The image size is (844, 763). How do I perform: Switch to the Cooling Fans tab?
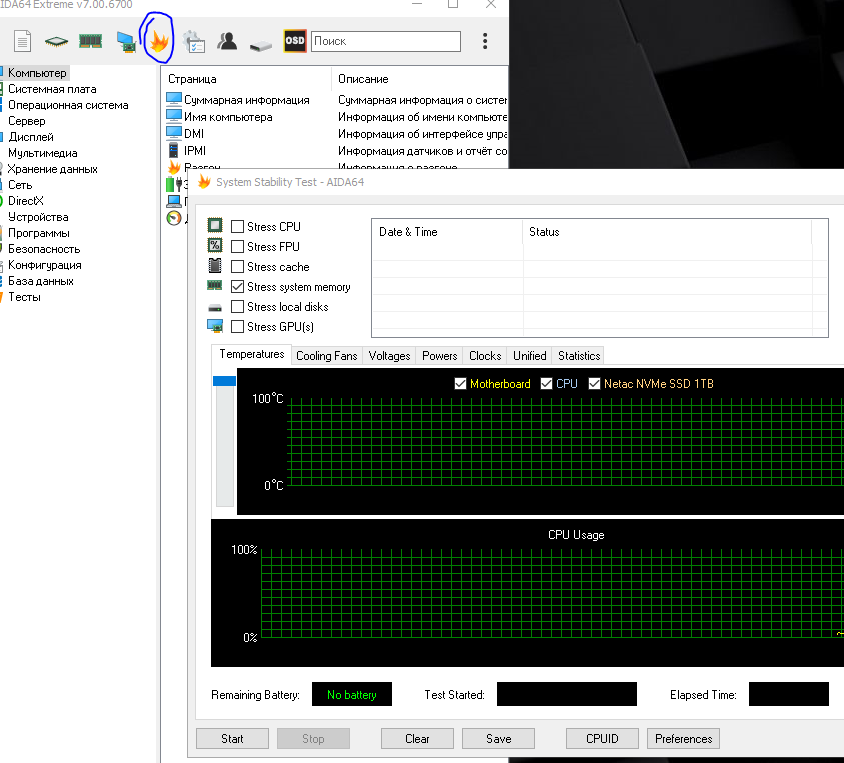pyautogui.click(x=327, y=356)
